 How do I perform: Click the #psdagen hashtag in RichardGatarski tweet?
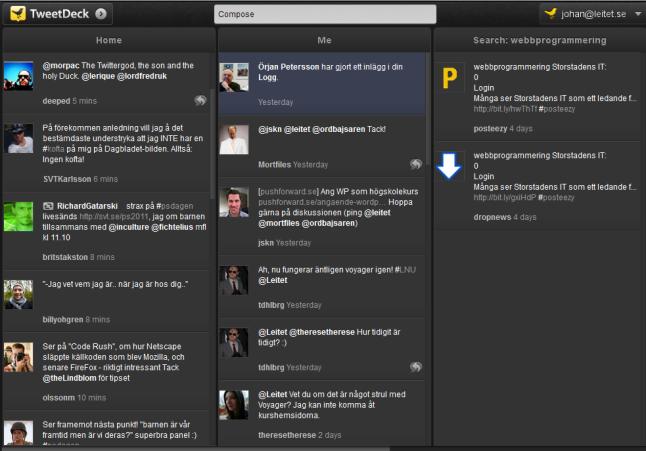175,206
